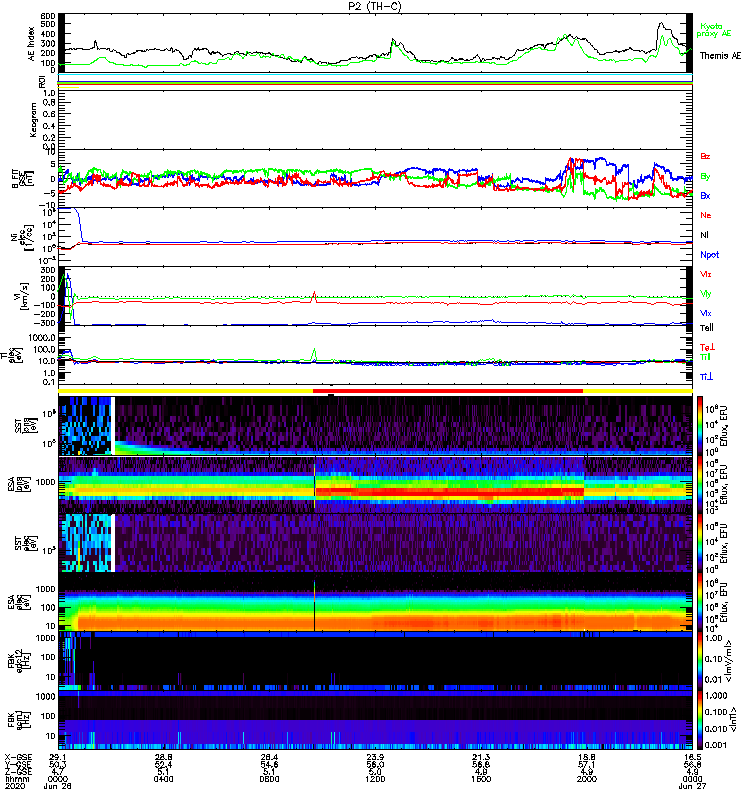Viewport: 750px width, 800px height.
Task: Click the ESA elec Eflux colorbar
Action: [700, 602]
